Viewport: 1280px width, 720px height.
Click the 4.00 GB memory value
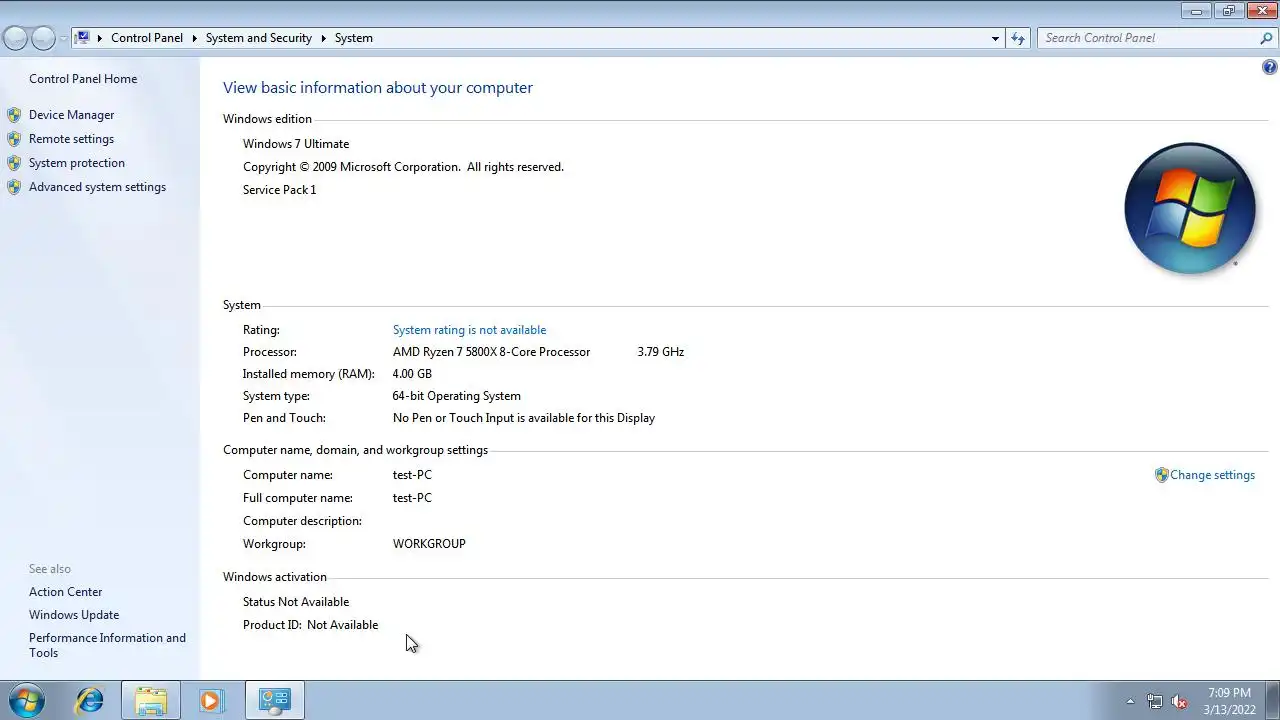pos(412,374)
